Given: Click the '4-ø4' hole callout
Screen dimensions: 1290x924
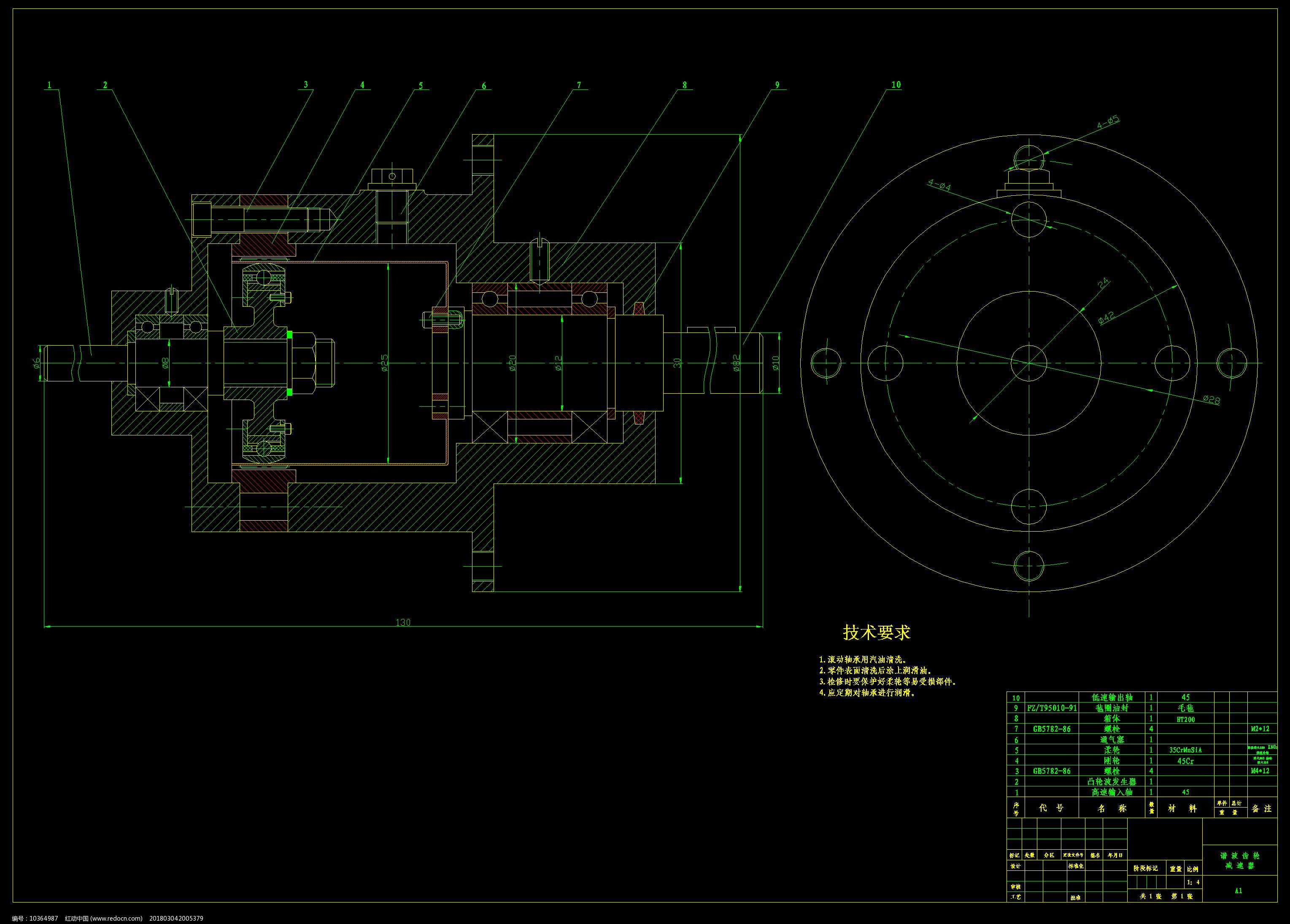Looking at the screenshot, I should point(939,185).
